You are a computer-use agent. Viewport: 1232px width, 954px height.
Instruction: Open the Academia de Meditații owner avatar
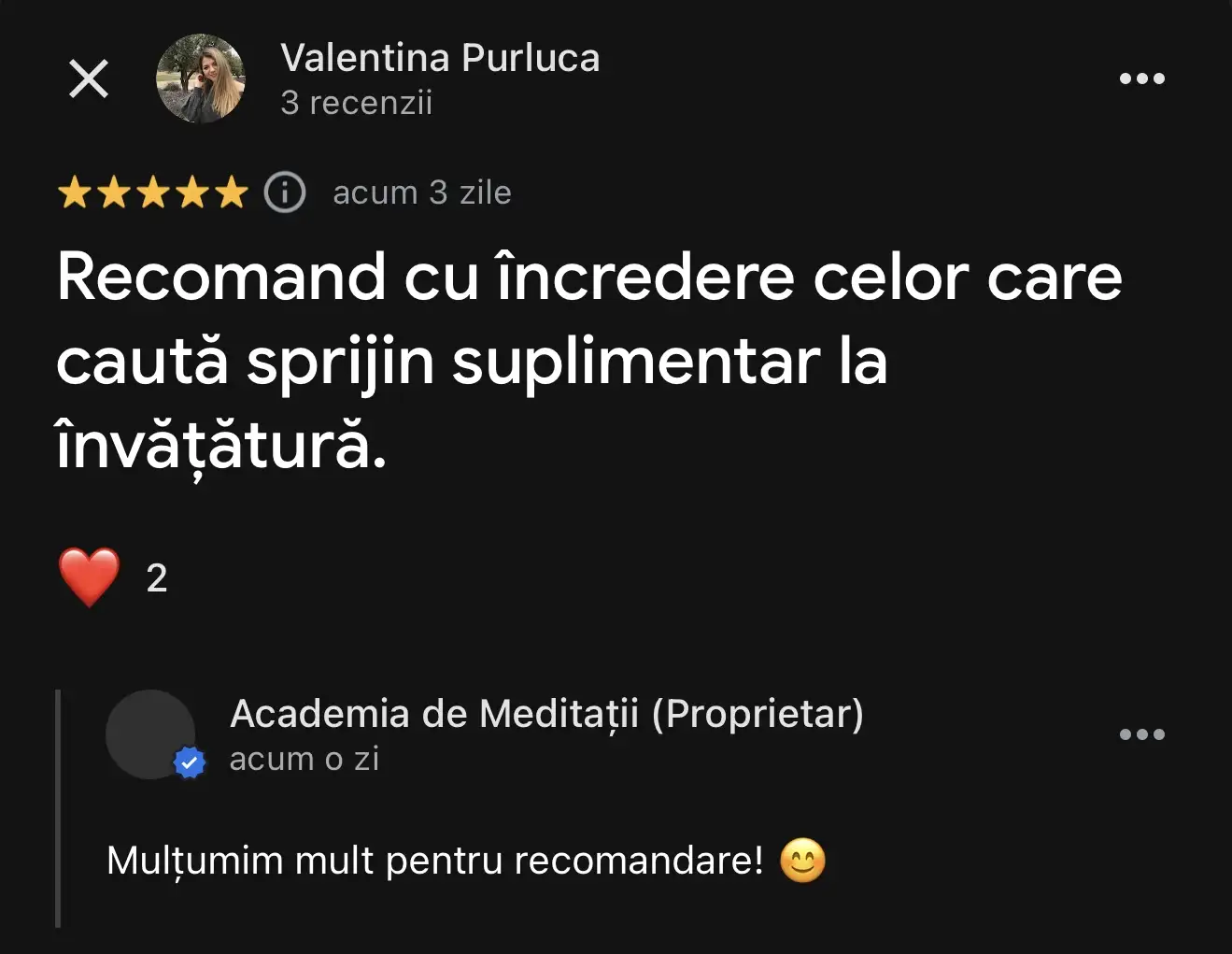coord(150,734)
